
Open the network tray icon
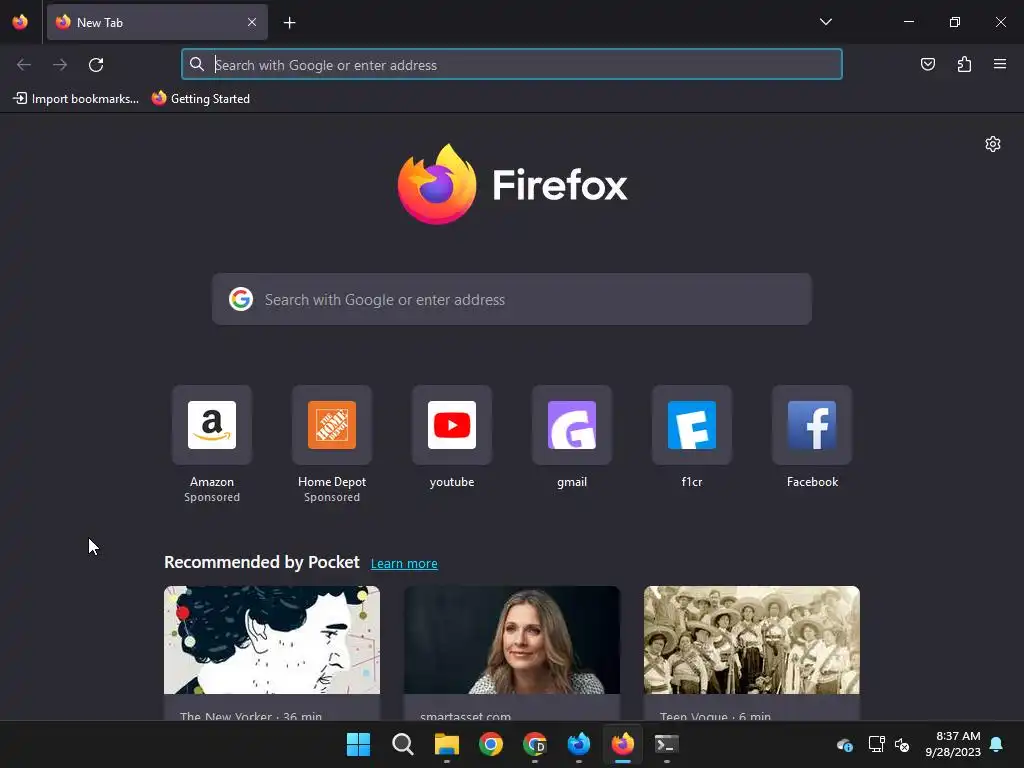click(x=876, y=744)
